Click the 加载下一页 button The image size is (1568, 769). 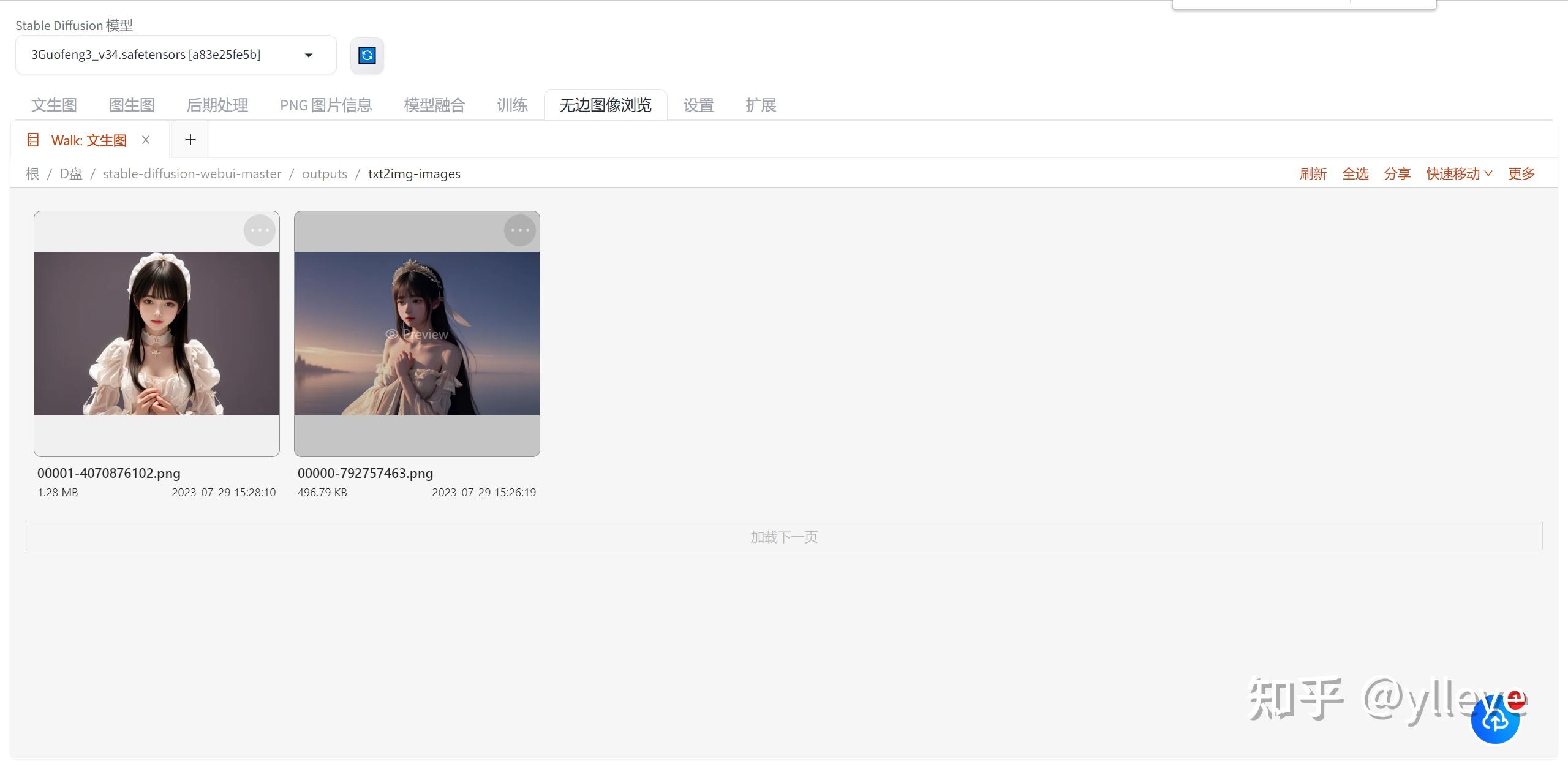[783, 537]
